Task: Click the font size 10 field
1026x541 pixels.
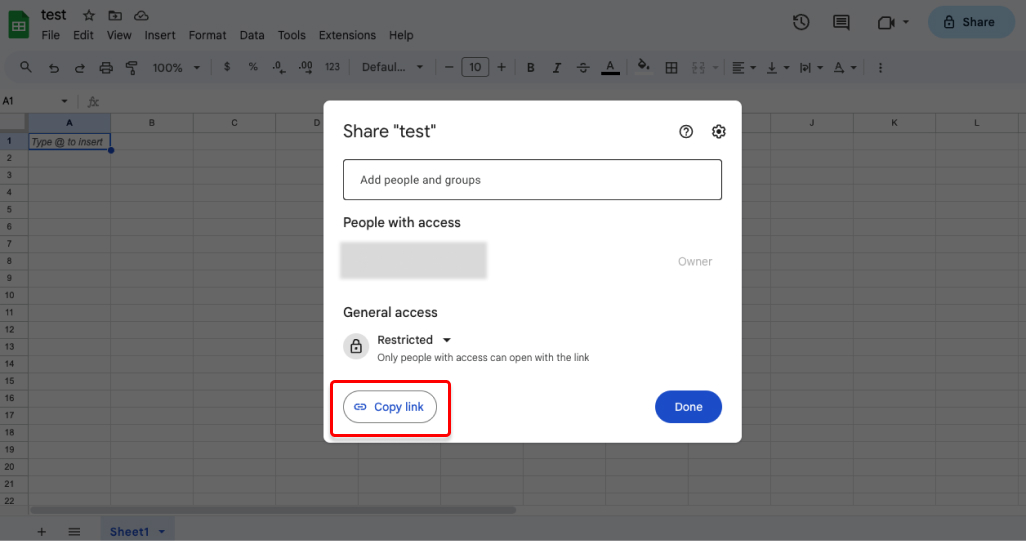Action: pyautogui.click(x=475, y=67)
